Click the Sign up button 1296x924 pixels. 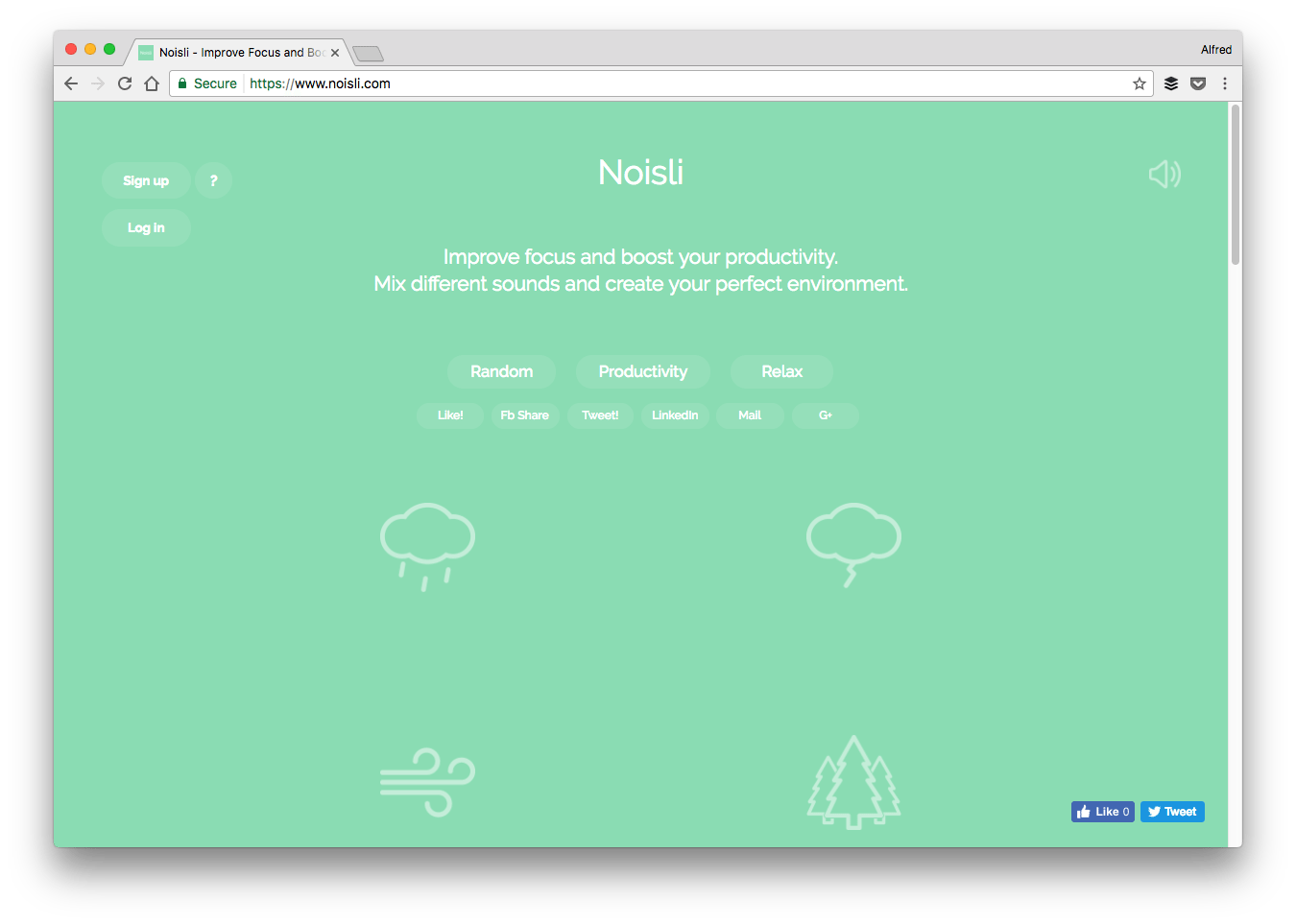(x=146, y=180)
